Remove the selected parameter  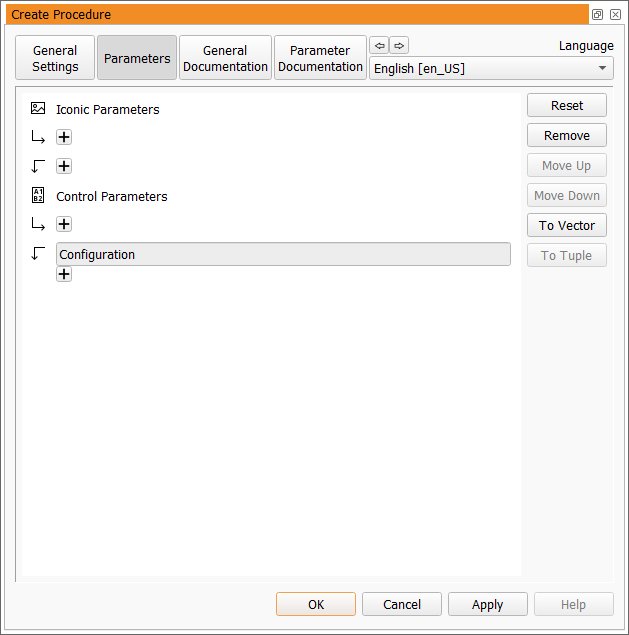tap(566, 136)
